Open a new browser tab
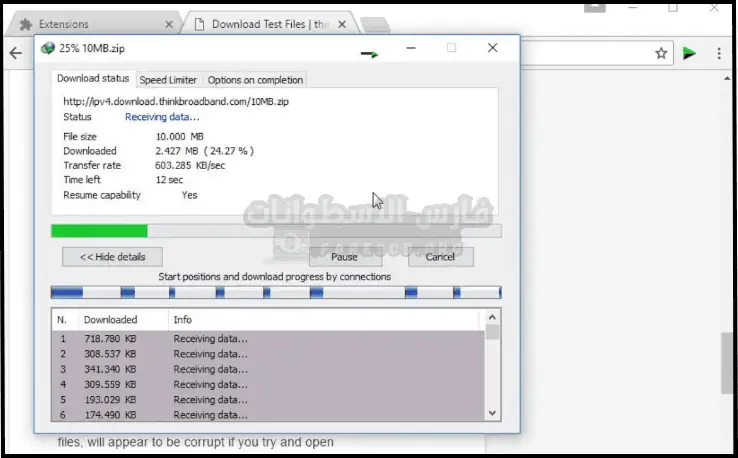 coord(375,24)
